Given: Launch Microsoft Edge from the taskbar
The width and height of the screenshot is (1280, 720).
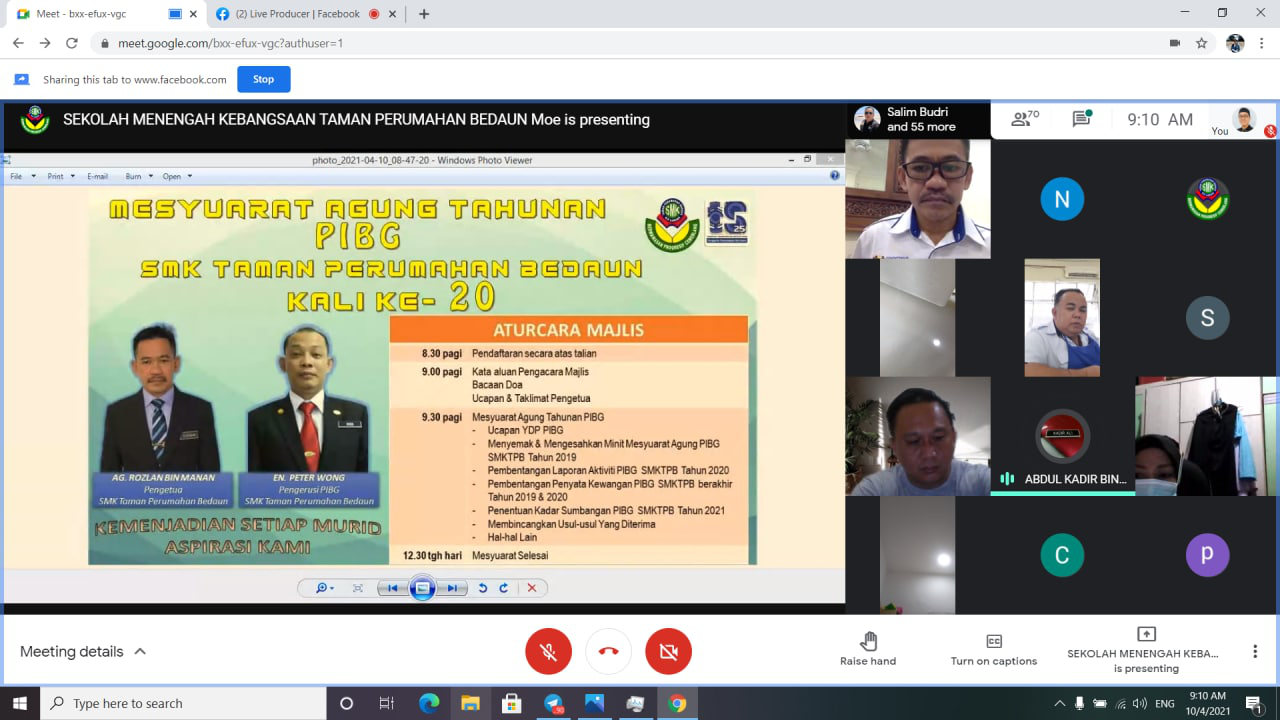Looking at the screenshot, I should [x=429, y=703].
